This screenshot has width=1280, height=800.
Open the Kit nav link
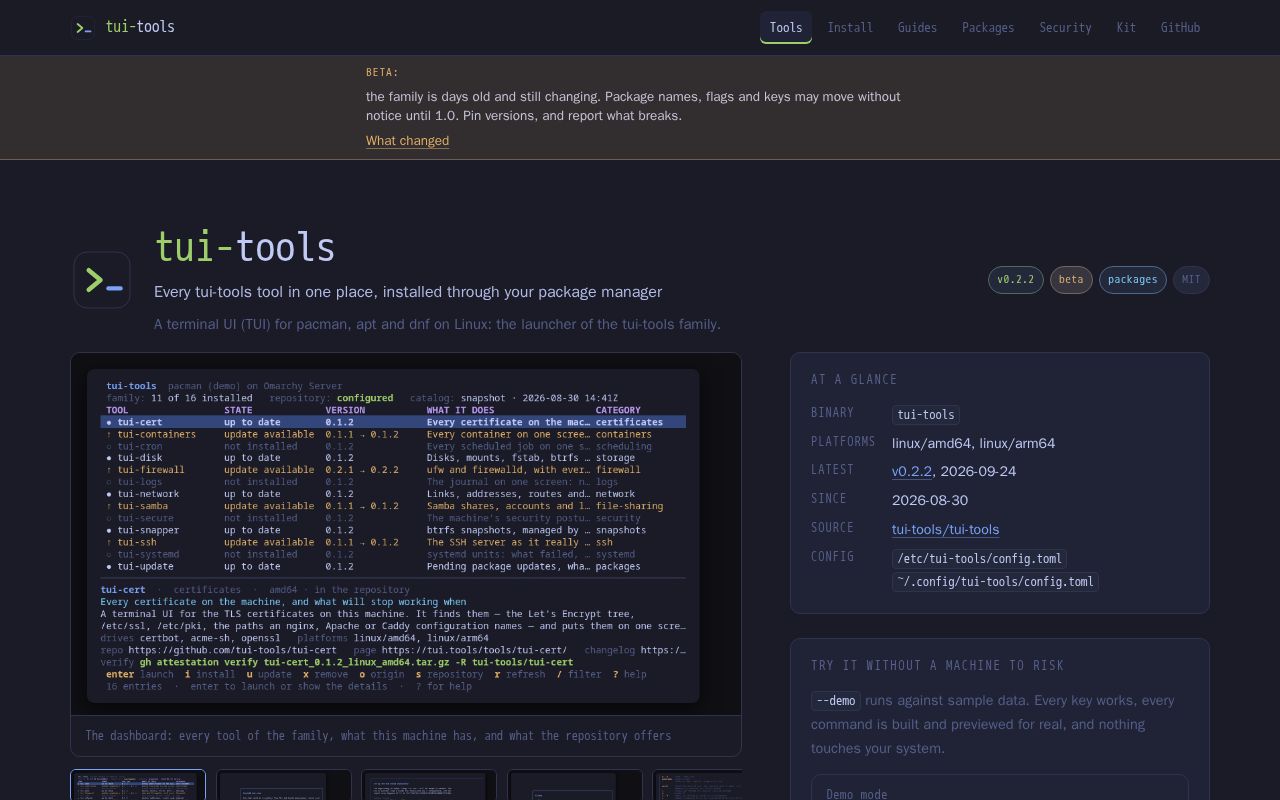tap(1126, 28)
